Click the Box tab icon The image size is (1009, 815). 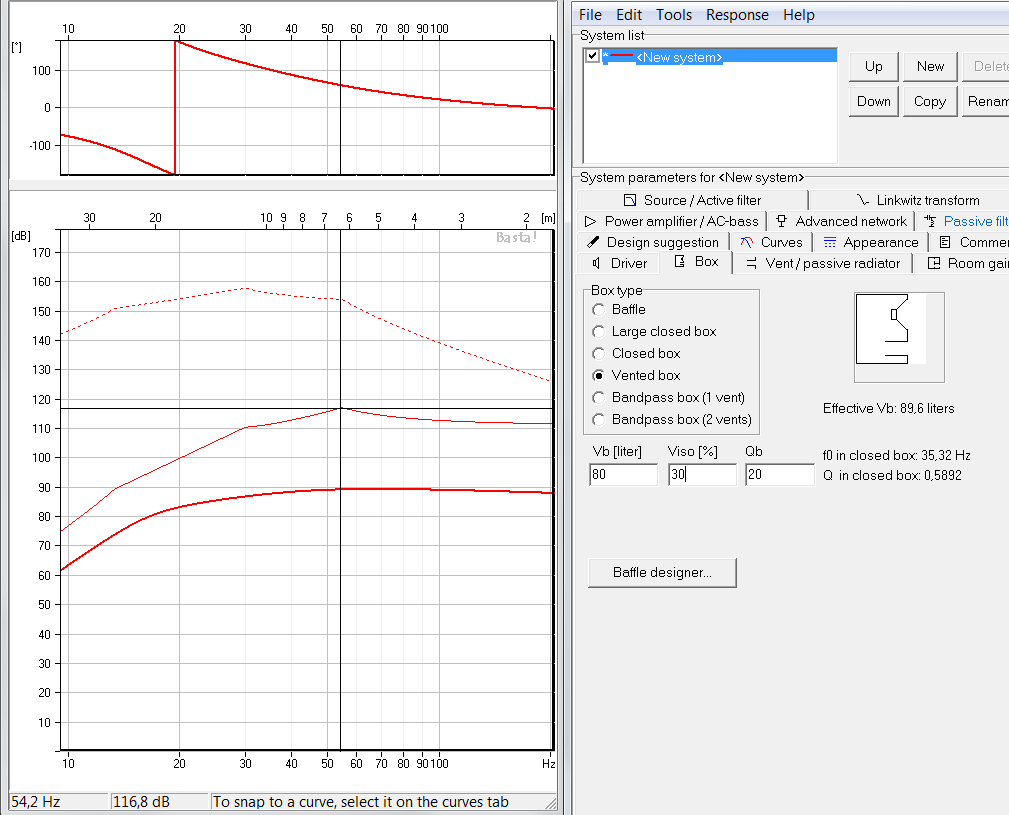pyautogui.click(x=680, y=261)
